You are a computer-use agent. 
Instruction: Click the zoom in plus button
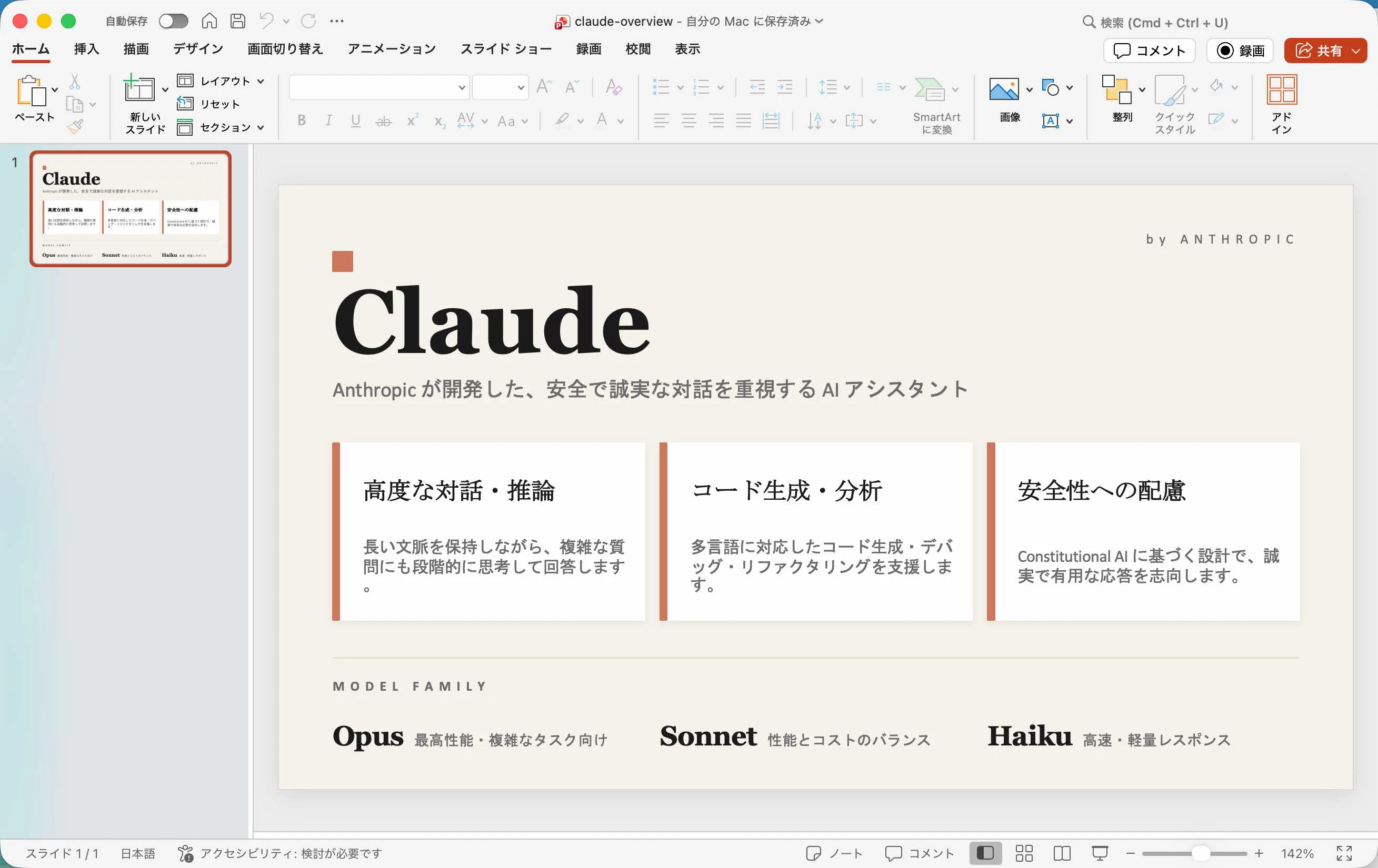tap(1259, 853)
